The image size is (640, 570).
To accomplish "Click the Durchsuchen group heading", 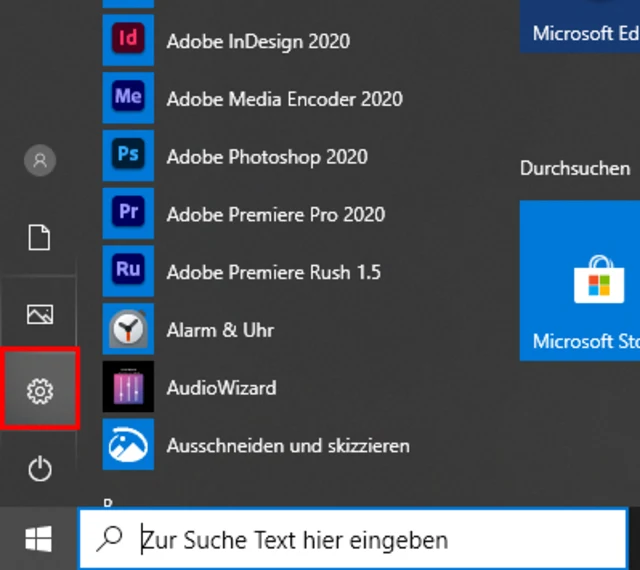I will (575, 169).
